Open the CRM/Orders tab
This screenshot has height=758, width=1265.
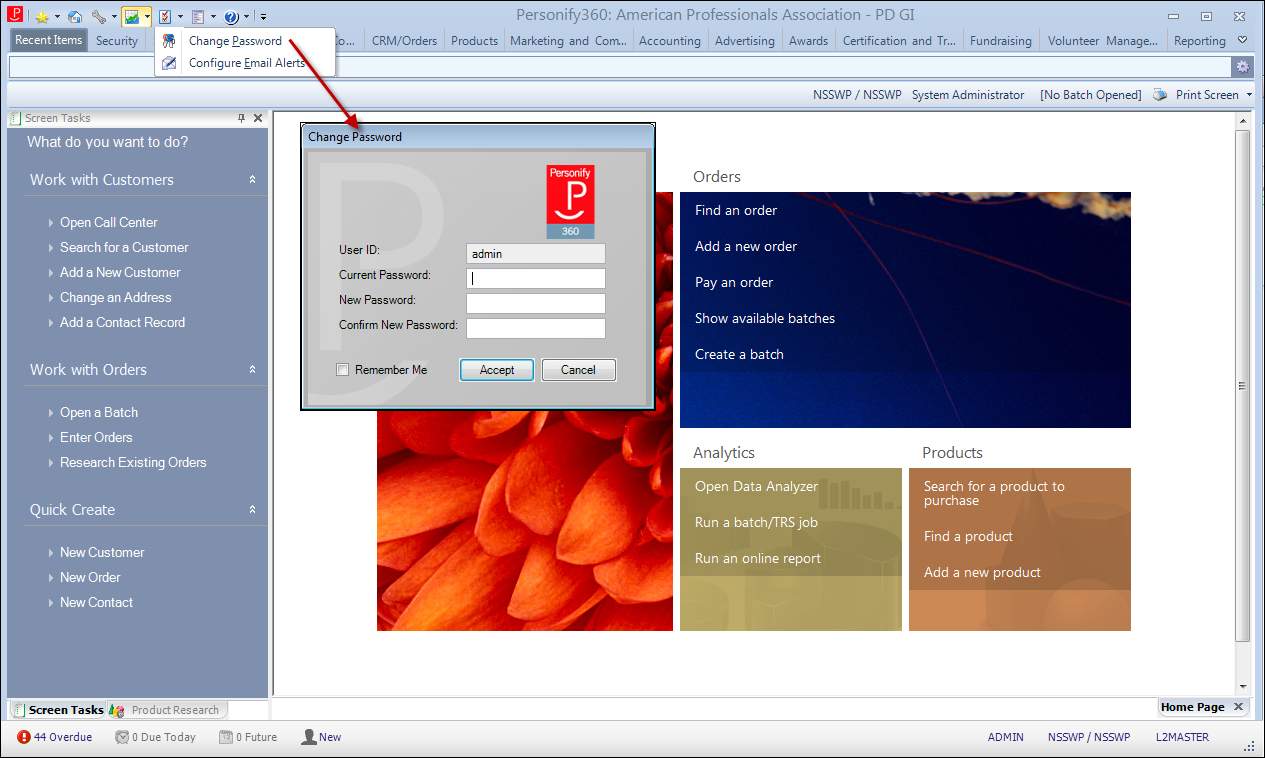pyautogui.click(x=404, y=41)
